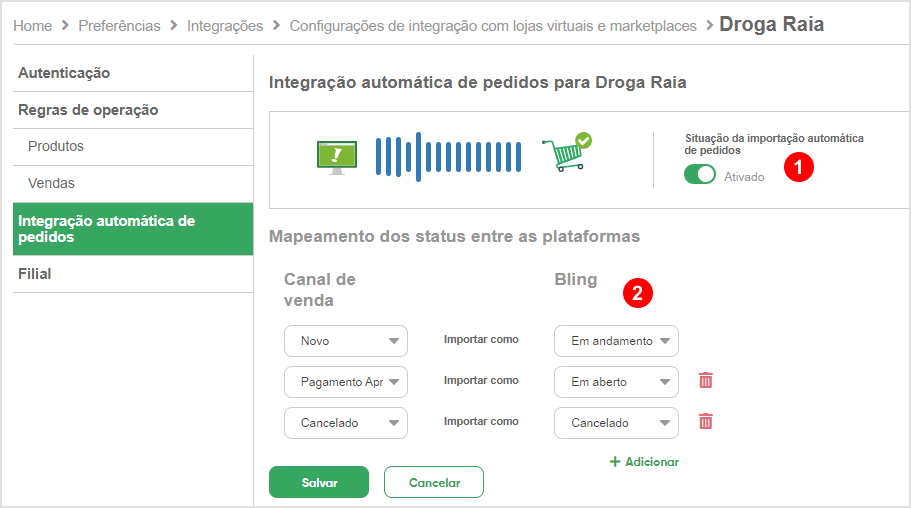
Task: Click the Canal de venda column header
Action: 320,289
